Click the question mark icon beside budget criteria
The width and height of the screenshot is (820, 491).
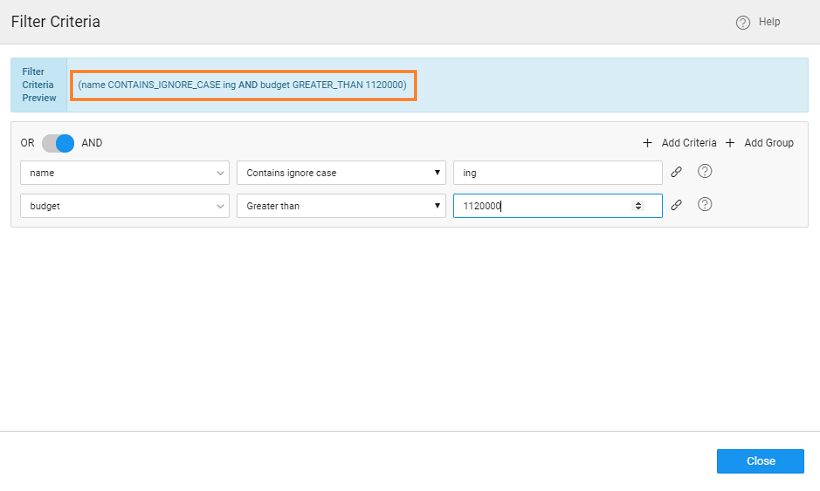point(705,205)
